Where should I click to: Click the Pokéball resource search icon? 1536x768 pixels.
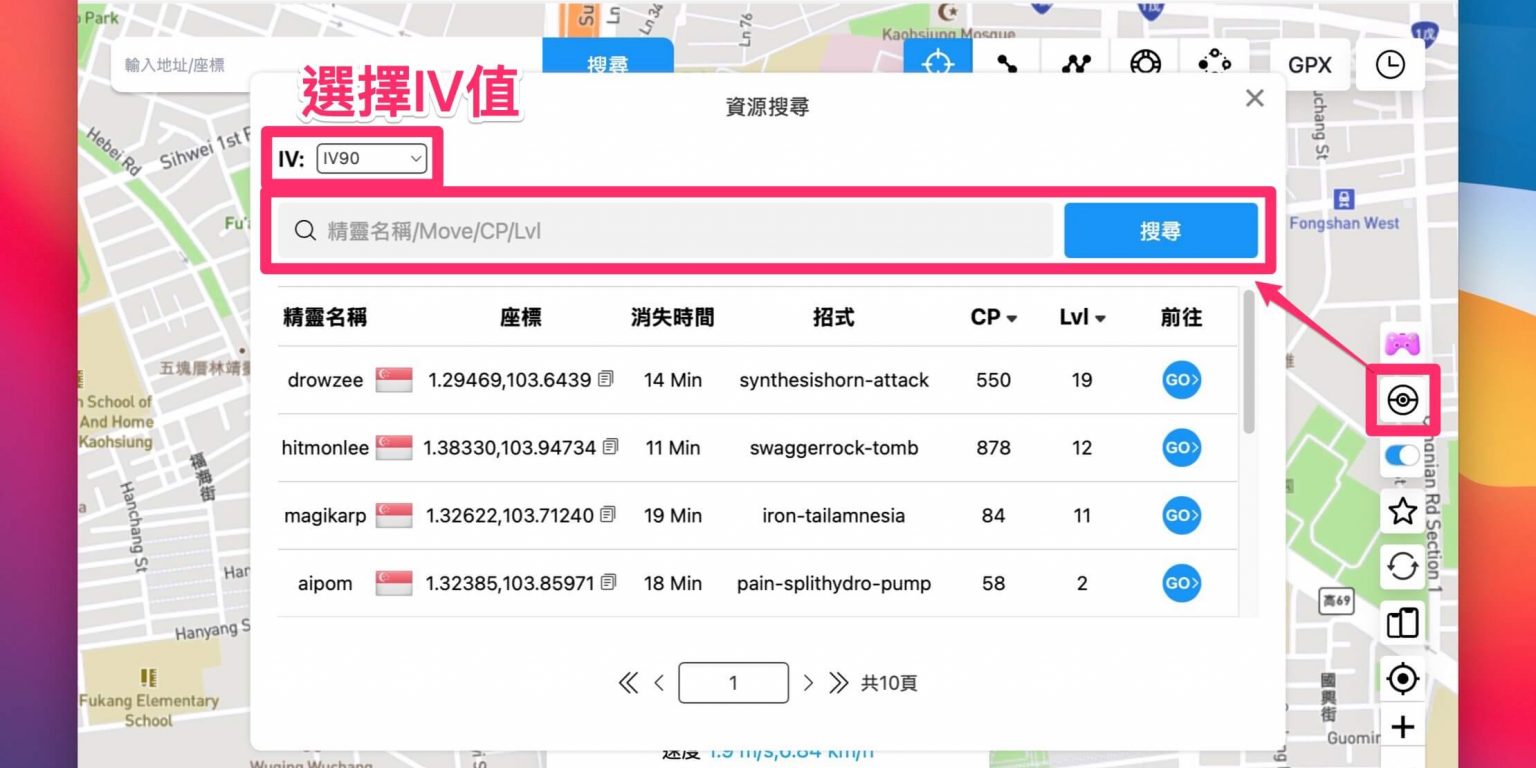point(1403,400)
